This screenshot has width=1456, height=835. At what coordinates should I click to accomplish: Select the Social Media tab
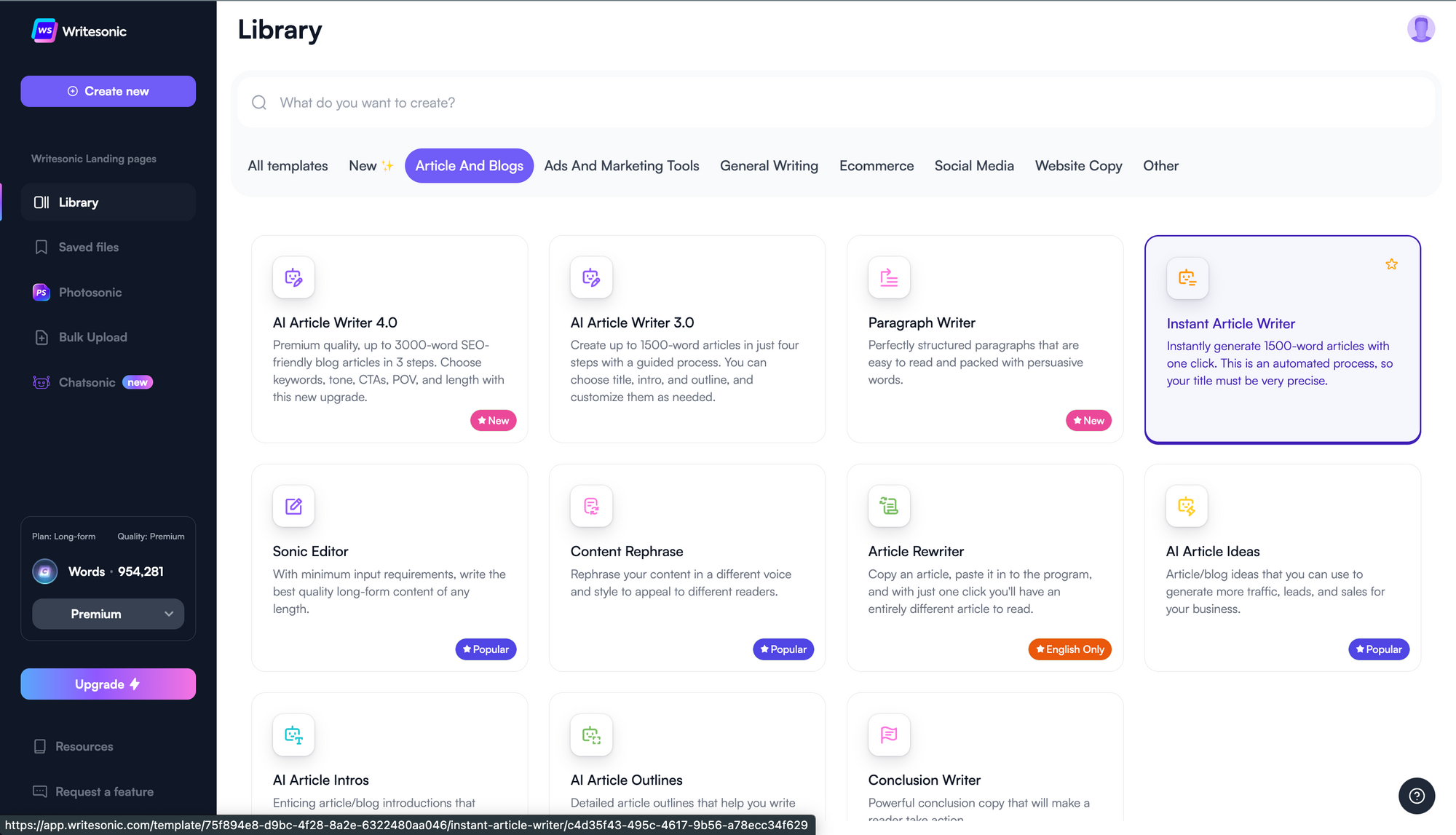[973, 166]
